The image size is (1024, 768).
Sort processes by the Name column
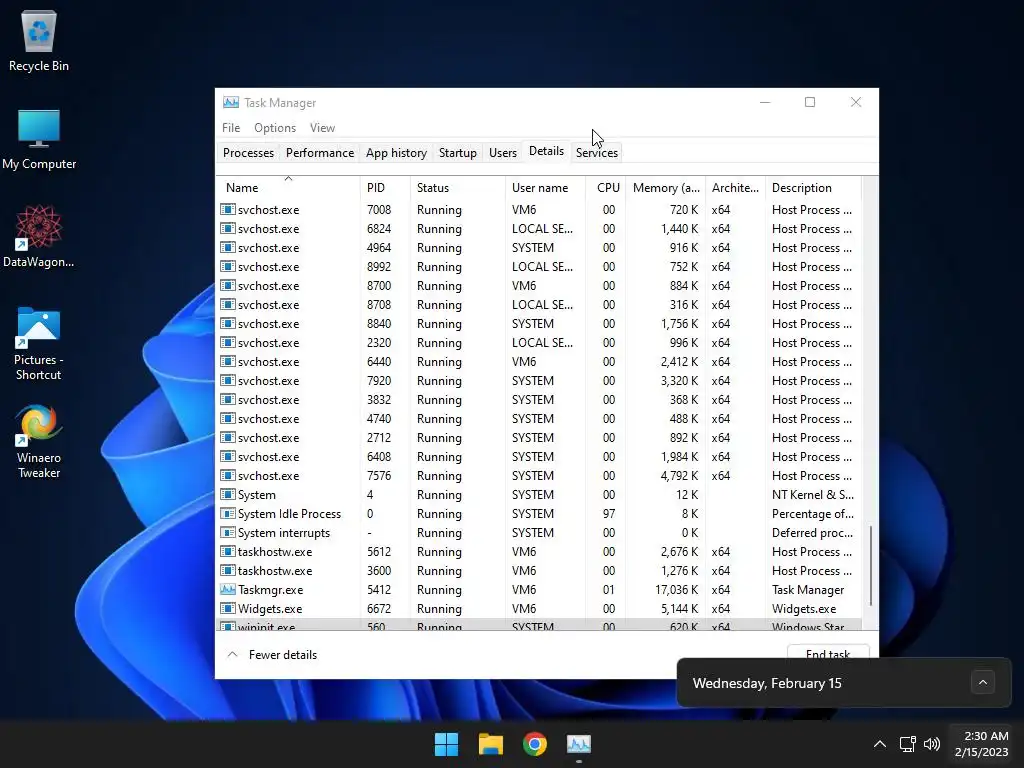point(288,187)
